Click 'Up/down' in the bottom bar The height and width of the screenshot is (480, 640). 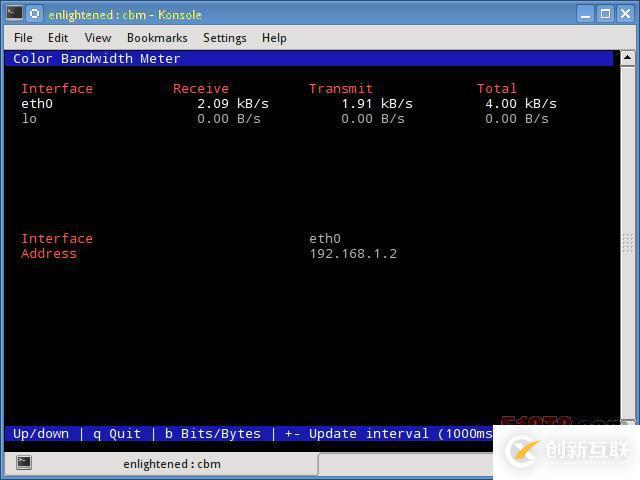coord(41,433)
